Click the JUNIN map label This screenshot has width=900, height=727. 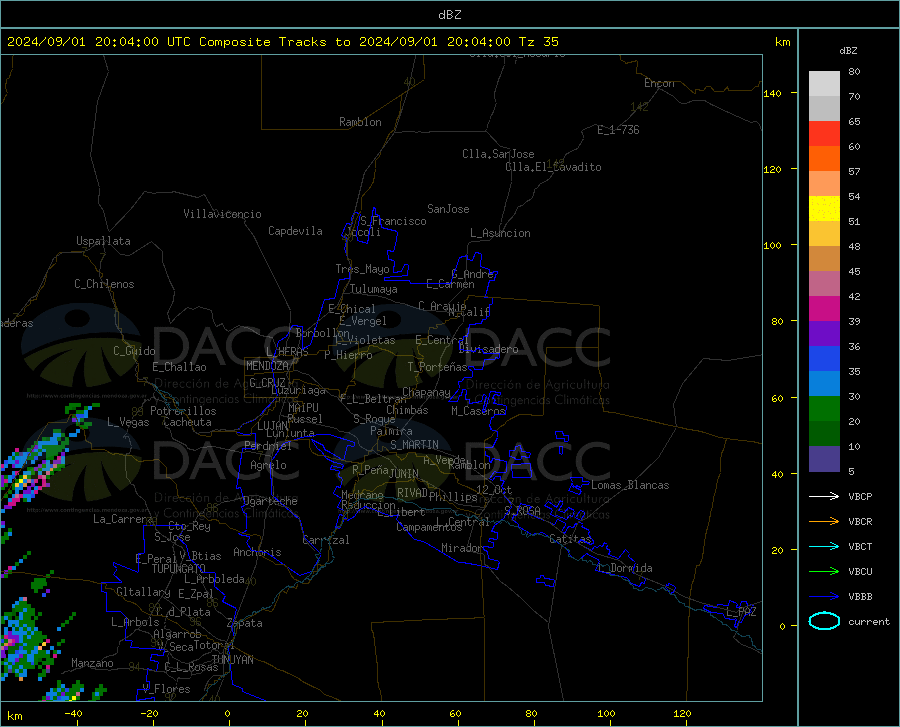click(x=404, y=474)
